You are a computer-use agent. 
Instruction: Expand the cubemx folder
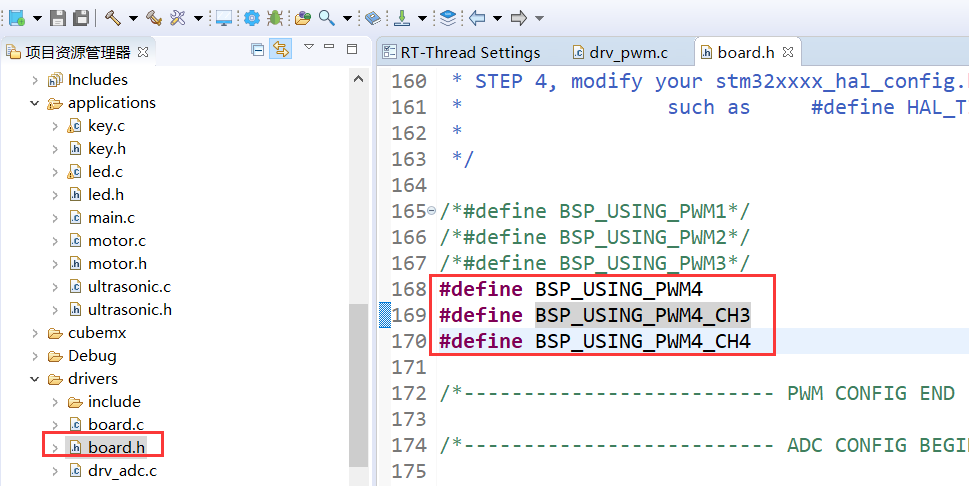tap(35, 333)
